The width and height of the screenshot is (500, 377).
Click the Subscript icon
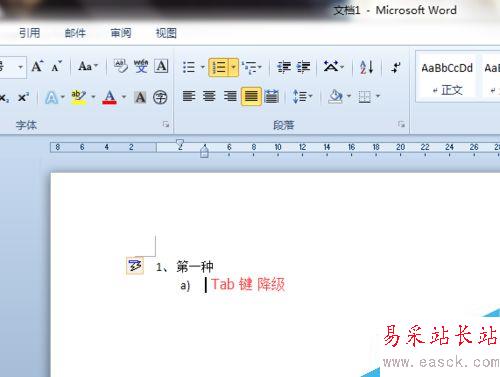(x=4, y=98)
